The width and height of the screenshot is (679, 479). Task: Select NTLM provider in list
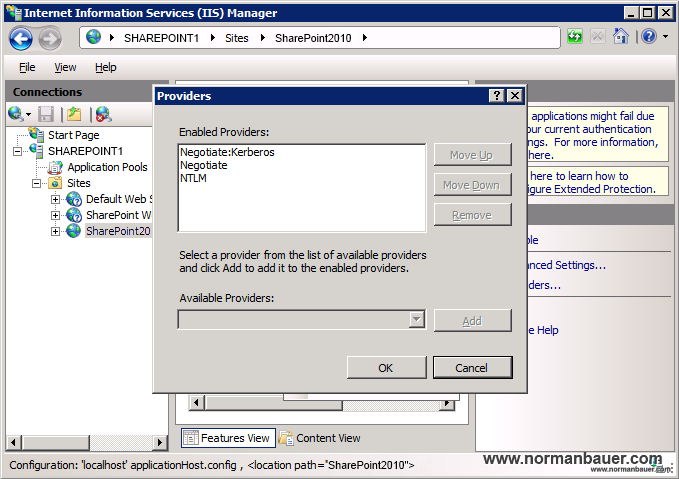point(193,178)
